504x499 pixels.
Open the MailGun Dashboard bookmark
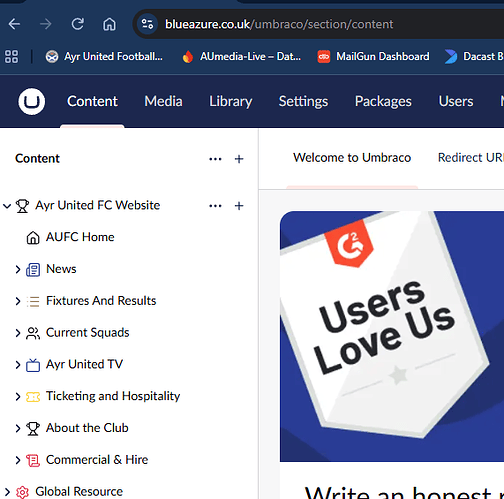click(x=374, y=56)
